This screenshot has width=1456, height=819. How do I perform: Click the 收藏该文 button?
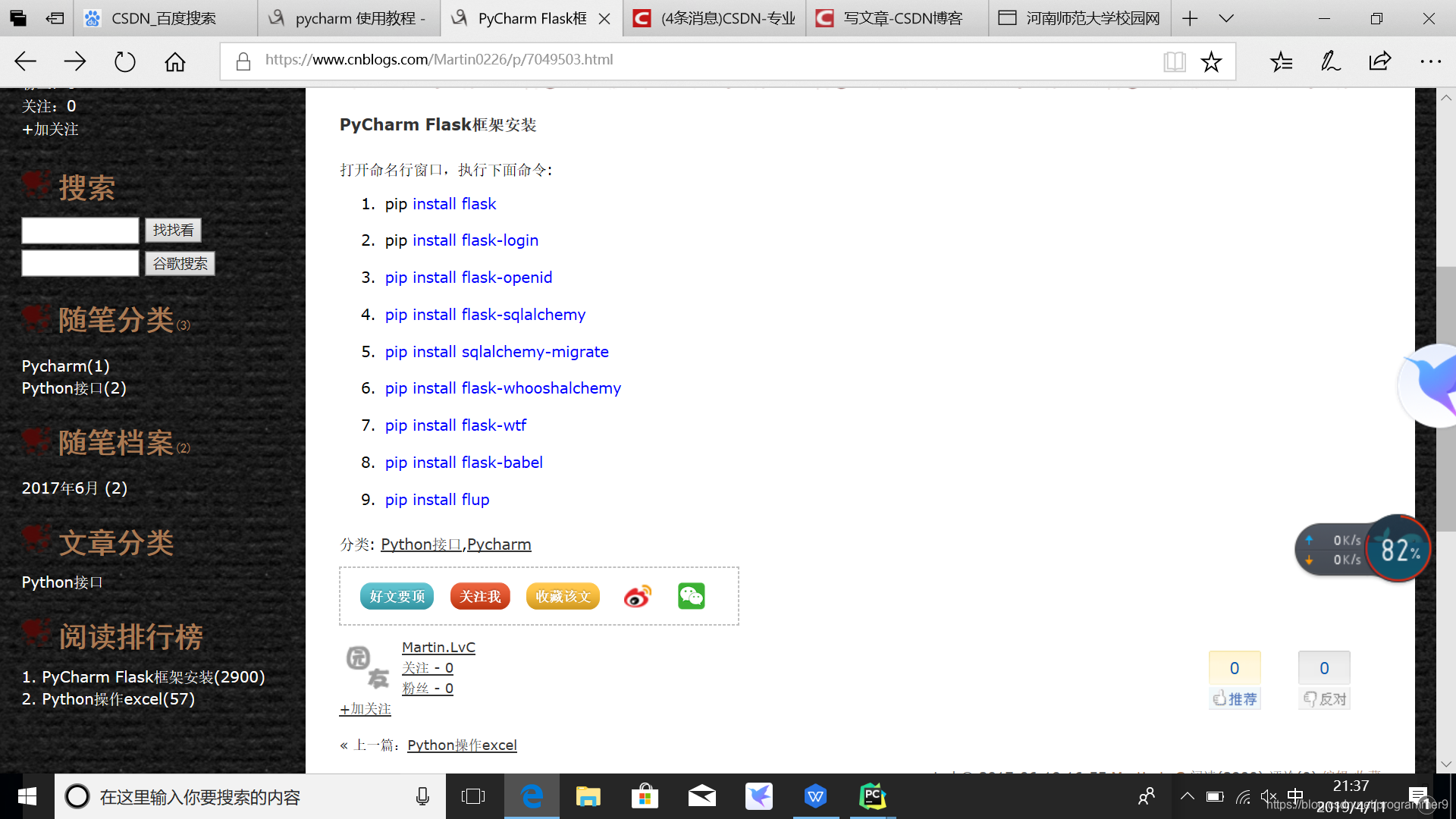point(563,597)
